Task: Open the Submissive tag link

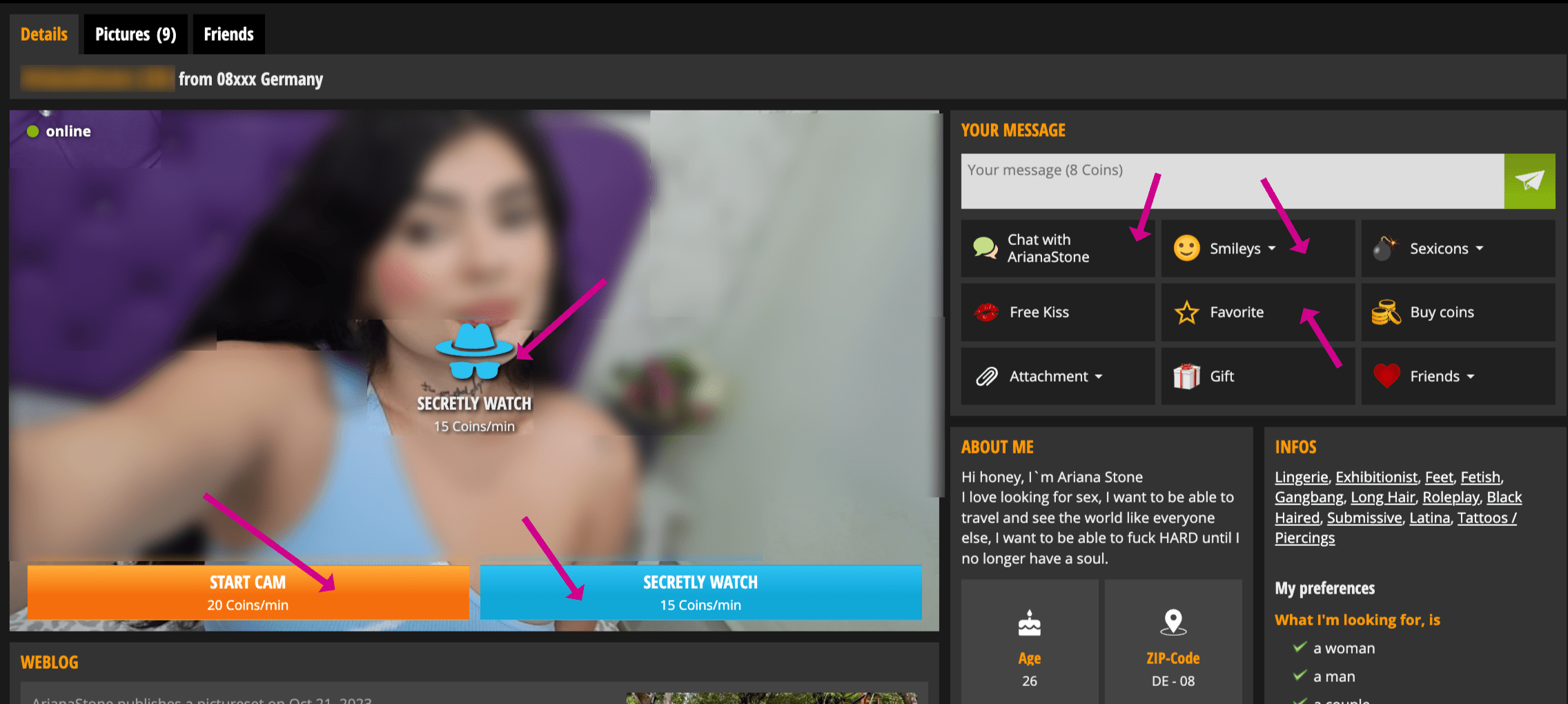Action: (1364, 518)
